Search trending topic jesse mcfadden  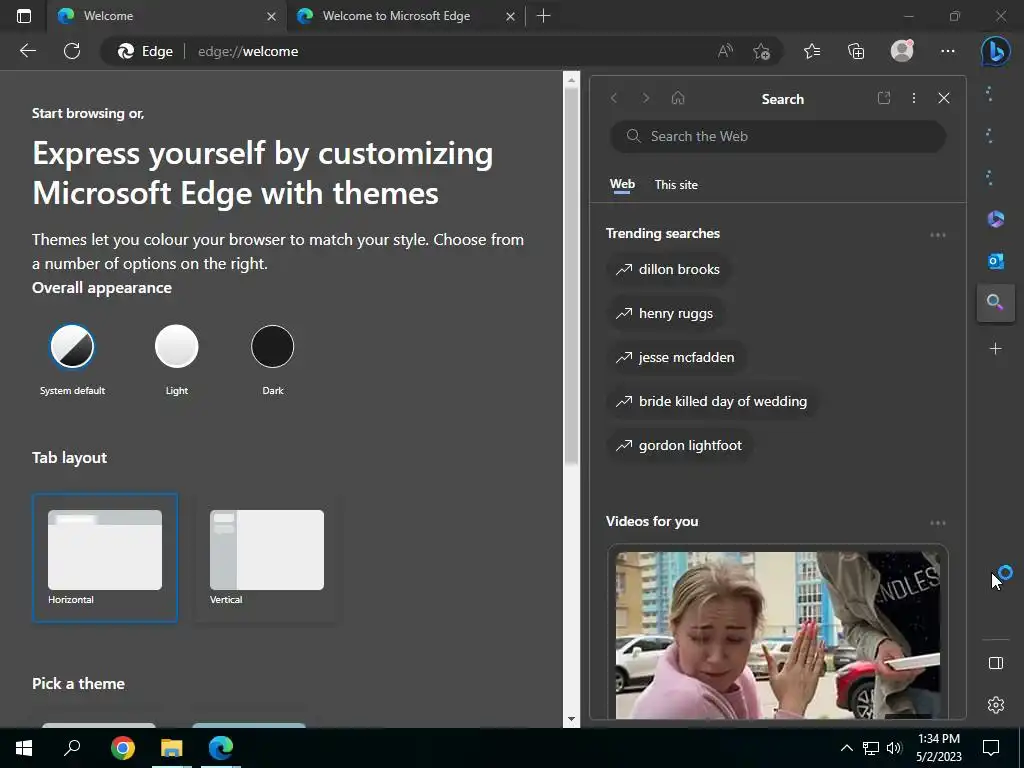tap(675, 357)
